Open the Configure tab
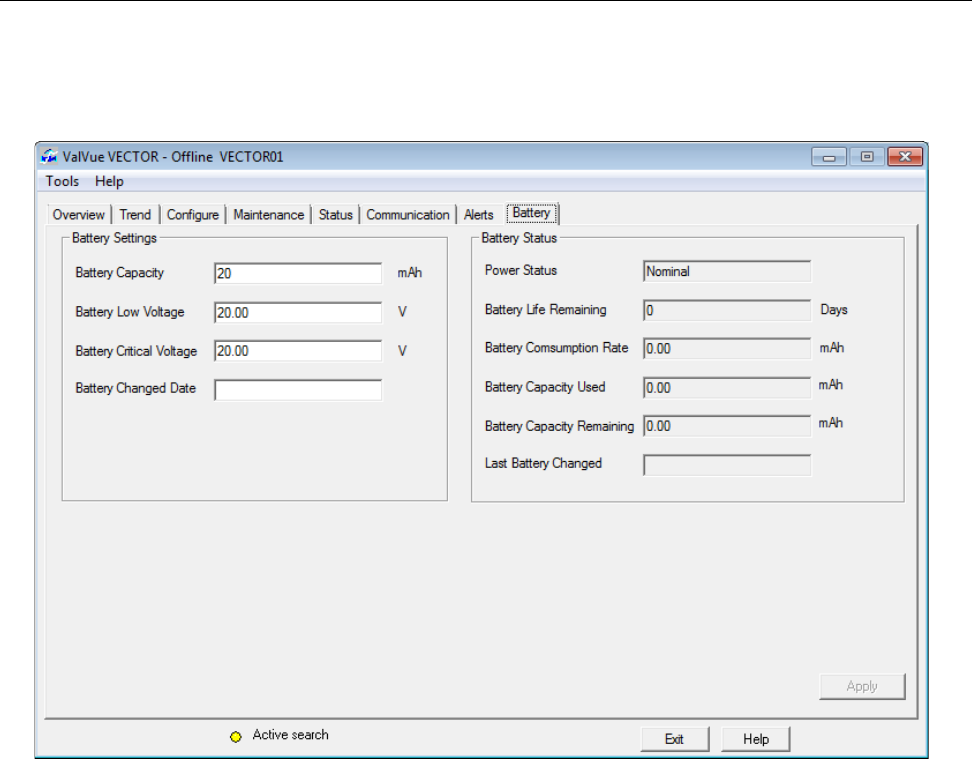 point(192,215)
